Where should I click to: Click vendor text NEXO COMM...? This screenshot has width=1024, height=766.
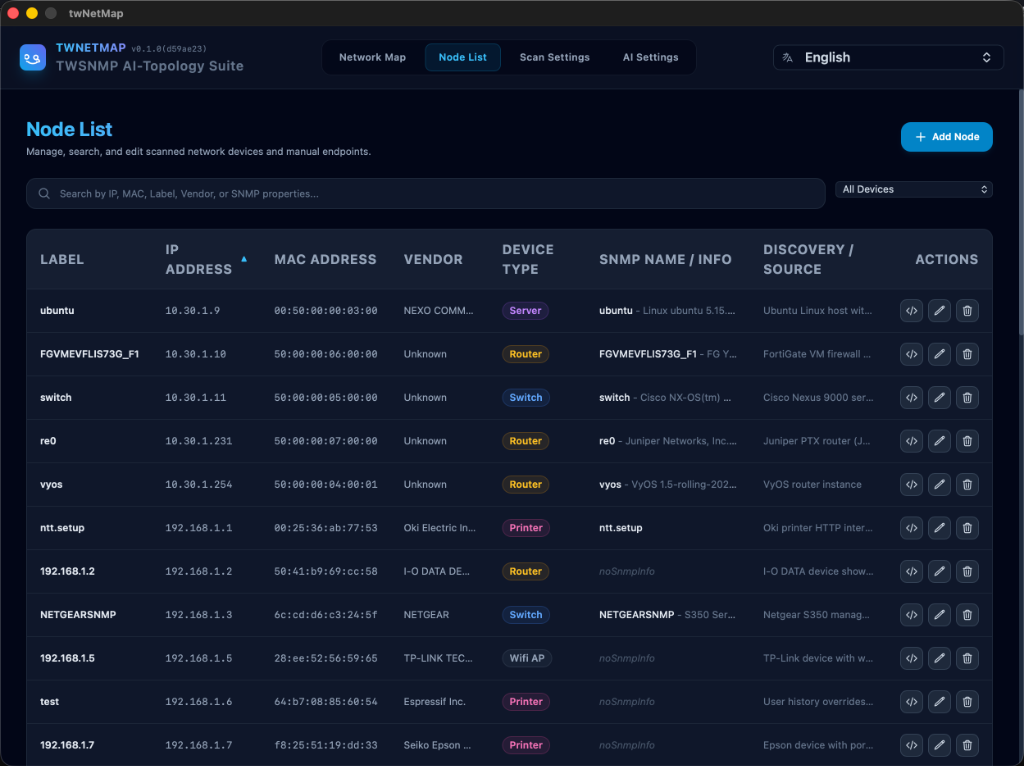(438, 311)
